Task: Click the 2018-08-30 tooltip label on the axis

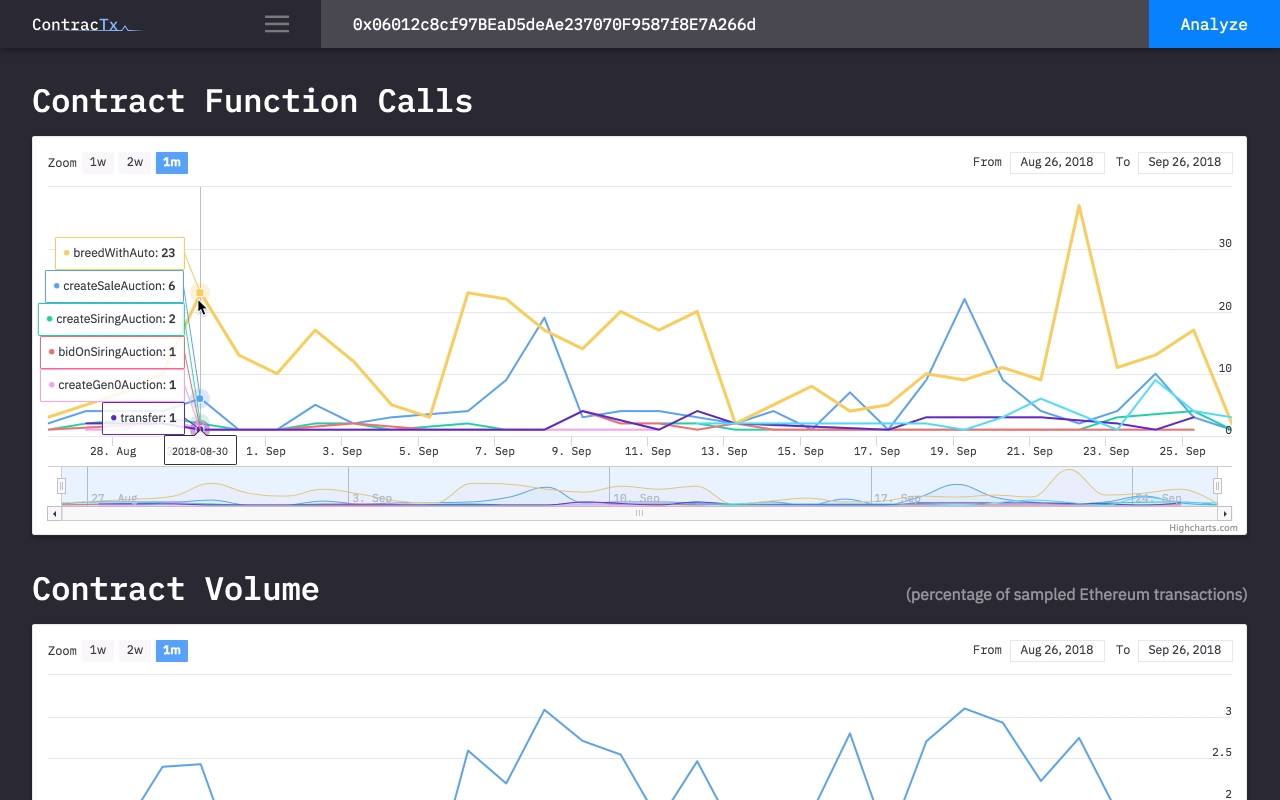Action: point(200,450)
